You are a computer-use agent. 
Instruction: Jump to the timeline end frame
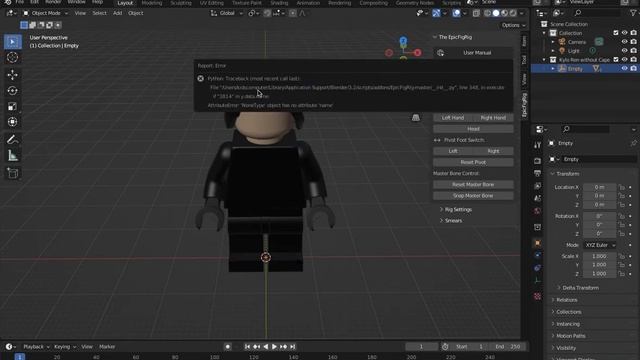click(293, 347)
